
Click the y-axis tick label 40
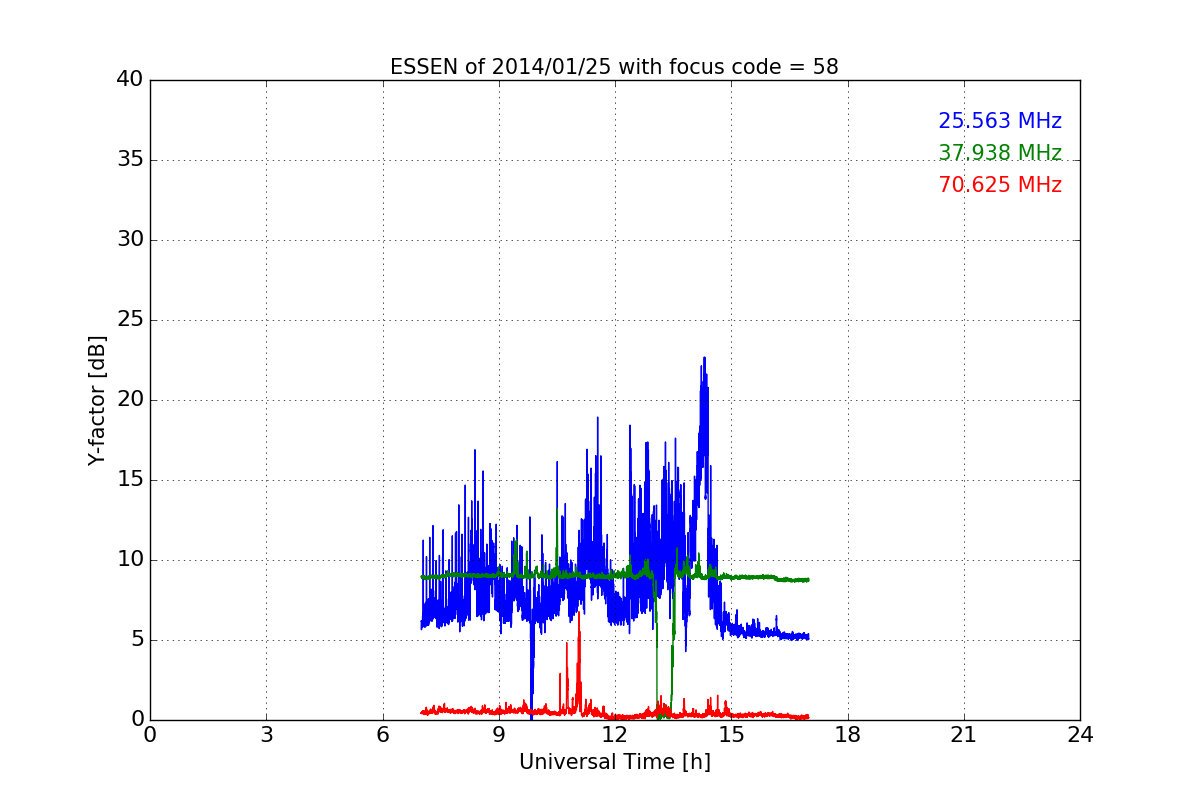coord(130,80)
